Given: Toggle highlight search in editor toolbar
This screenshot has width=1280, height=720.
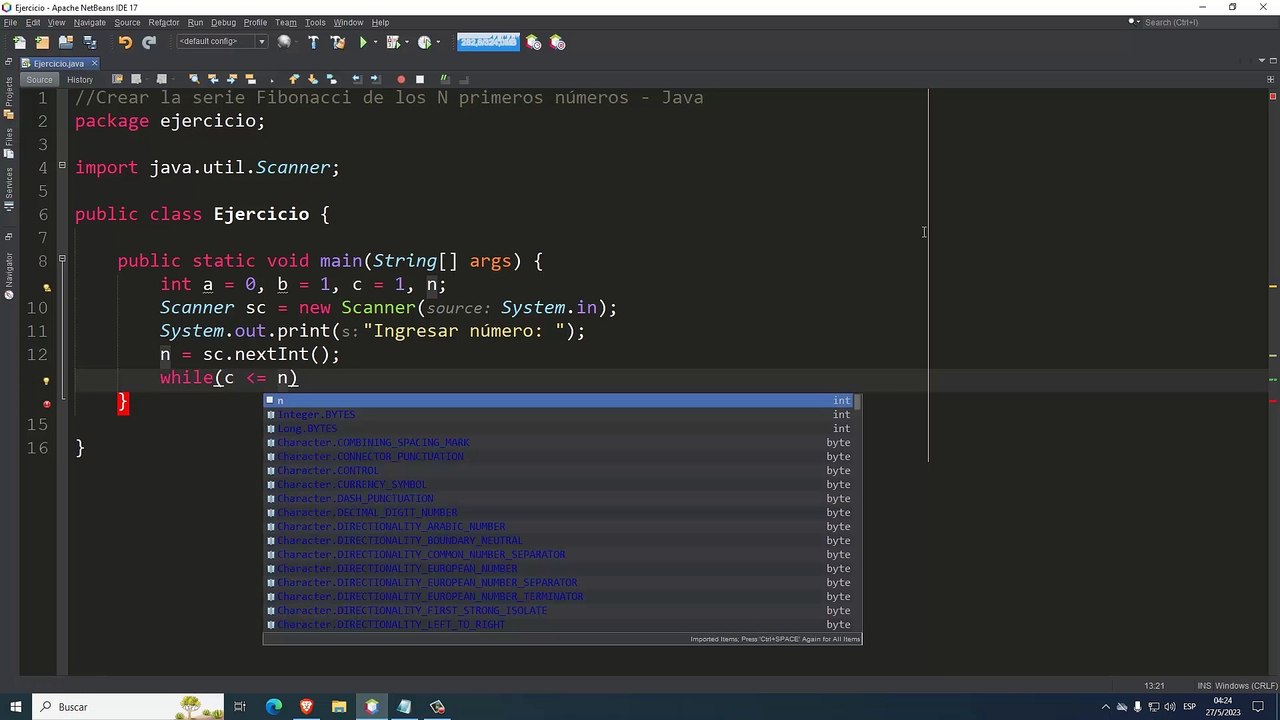Looking at the screenshot, I should (251, 79).
